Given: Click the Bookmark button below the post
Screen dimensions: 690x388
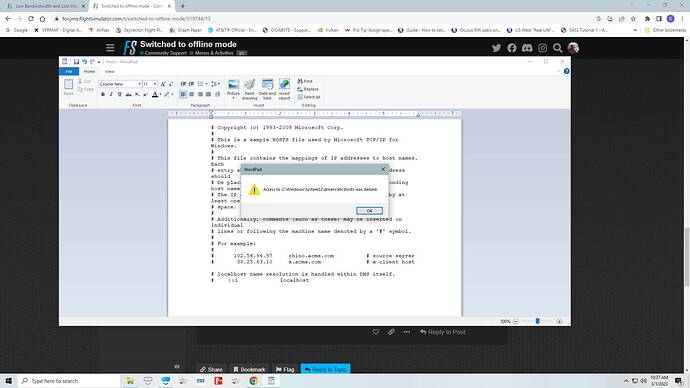Looking at the screenshot, I should click(x=249, y=369).
